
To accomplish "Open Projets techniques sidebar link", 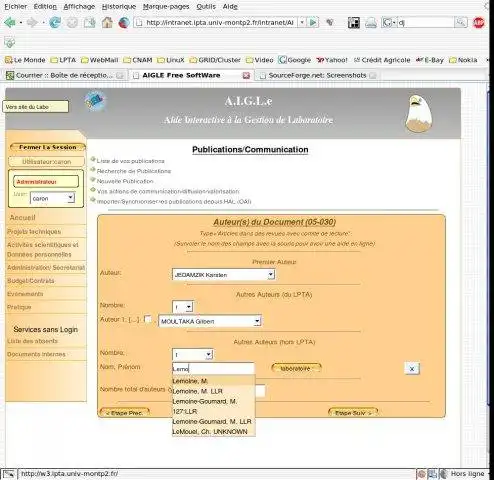I will point(34,232).
